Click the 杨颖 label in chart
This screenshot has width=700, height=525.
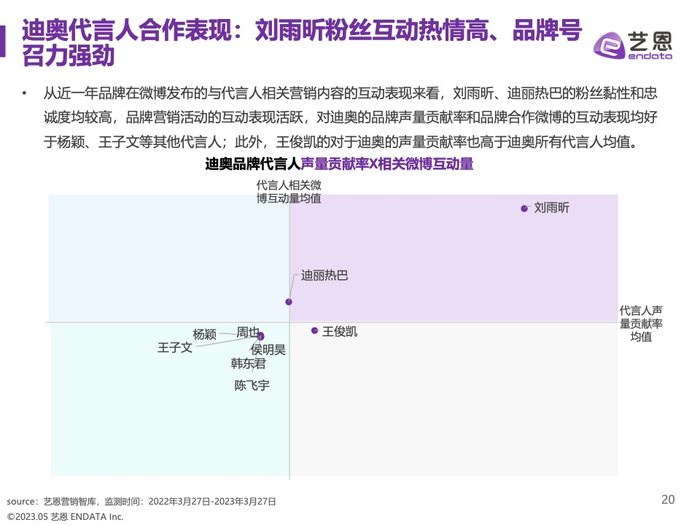click(204, 334)
